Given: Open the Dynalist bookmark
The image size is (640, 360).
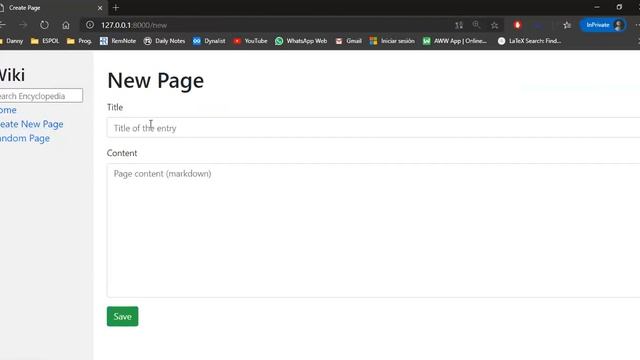Looking at the screenshot, I should (x=209, y=41).
